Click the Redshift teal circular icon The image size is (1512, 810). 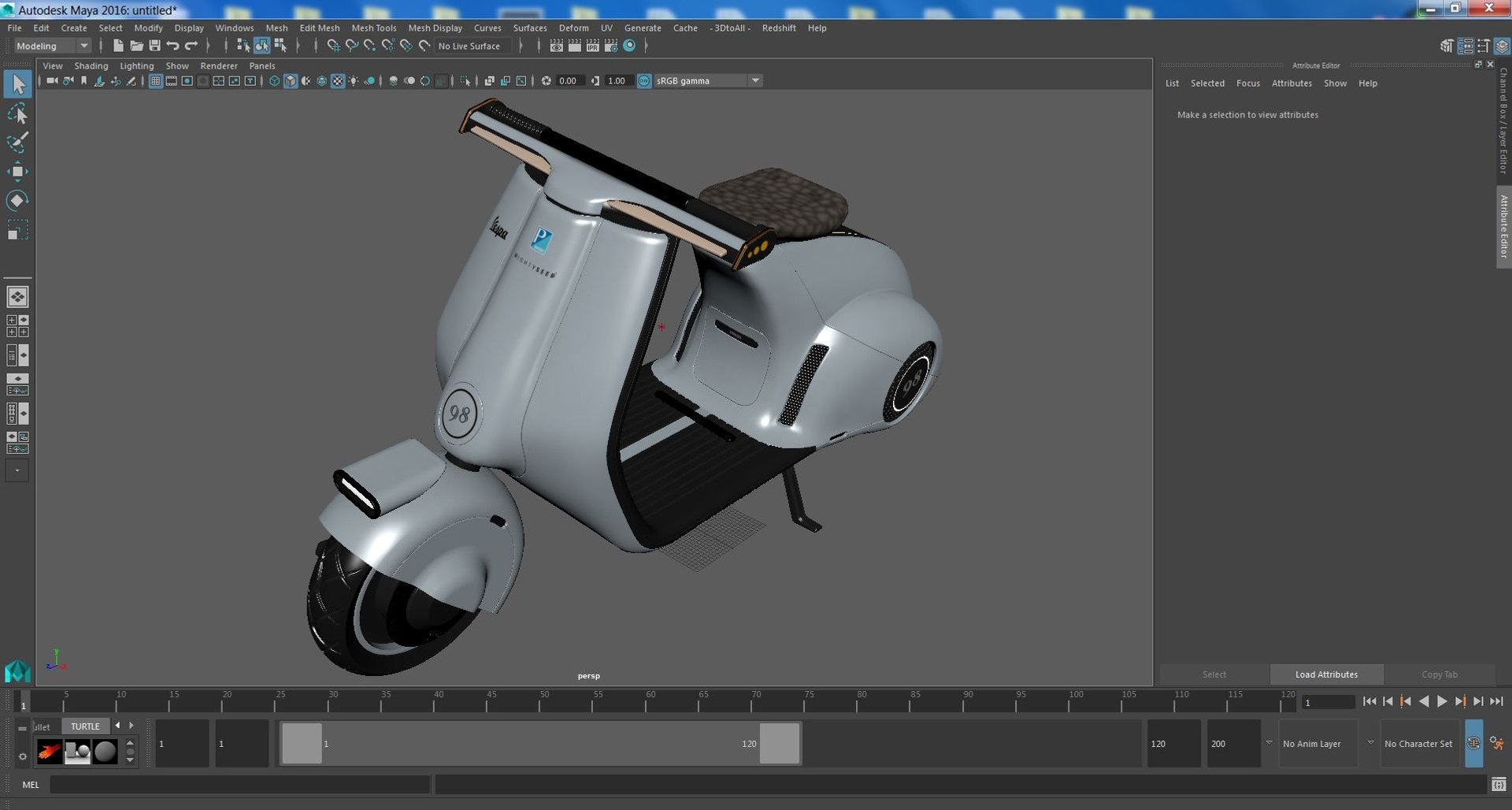click(629, 46)
